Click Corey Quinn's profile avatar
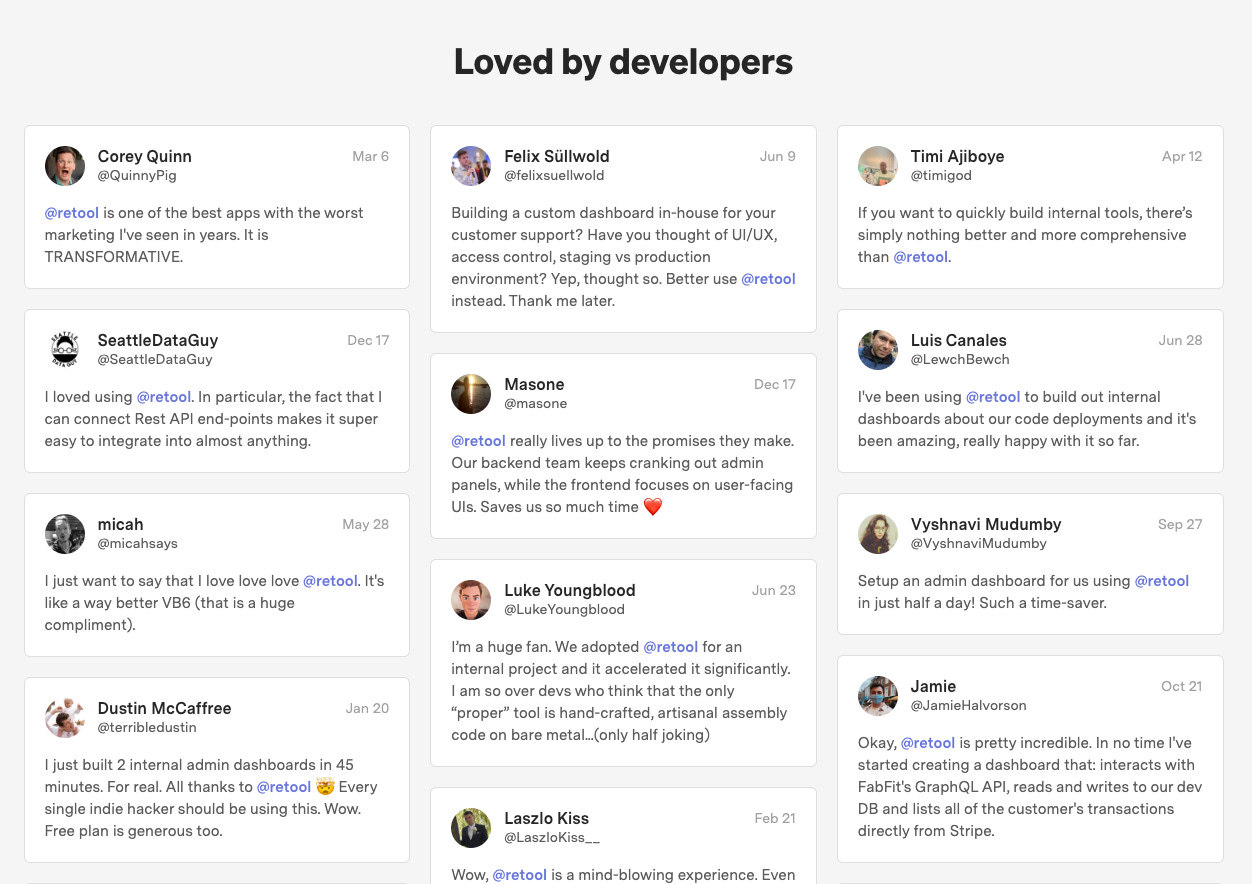1252x884 pixels. [65, 166]
